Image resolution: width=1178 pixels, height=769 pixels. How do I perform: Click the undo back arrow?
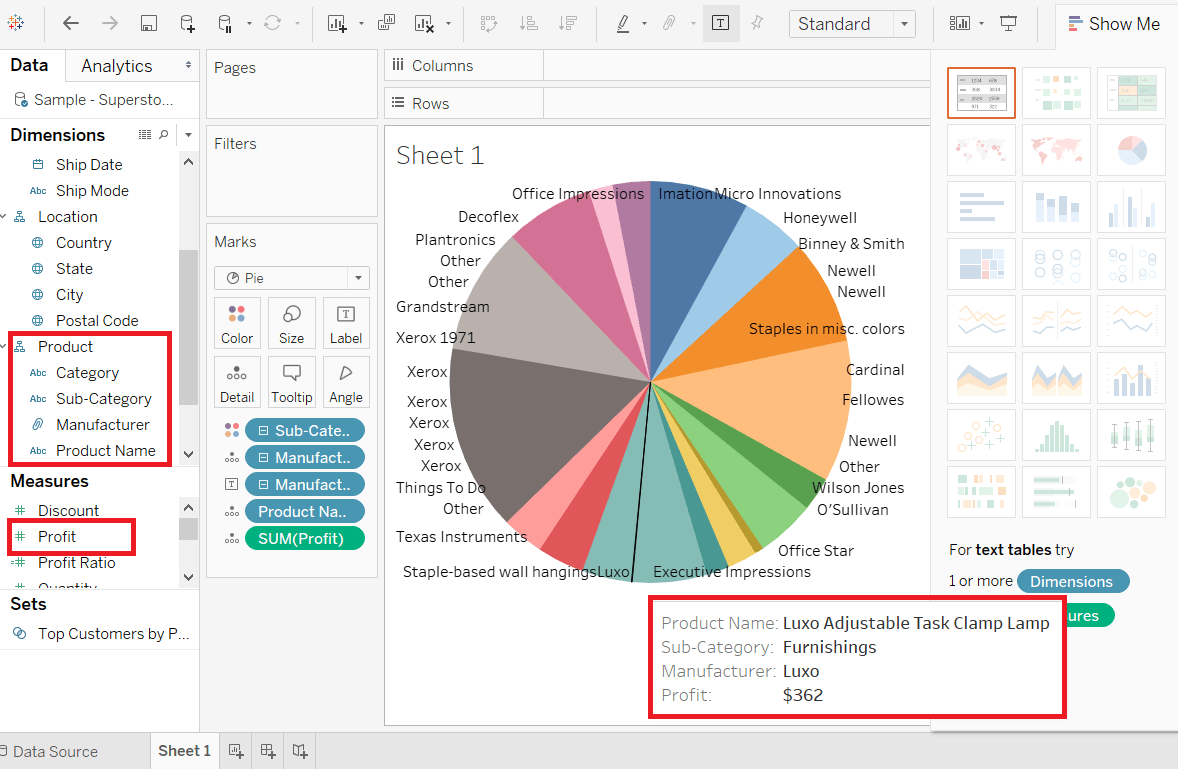coord(71,23)
